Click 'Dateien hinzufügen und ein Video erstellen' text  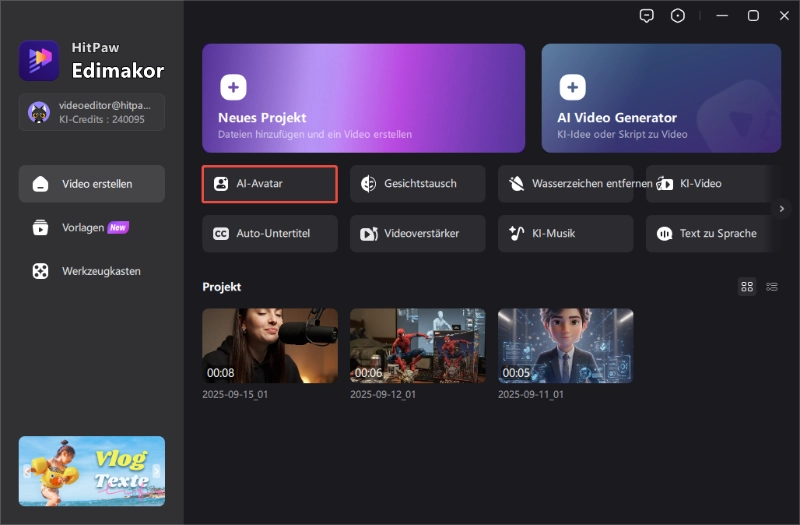[315, 134]
